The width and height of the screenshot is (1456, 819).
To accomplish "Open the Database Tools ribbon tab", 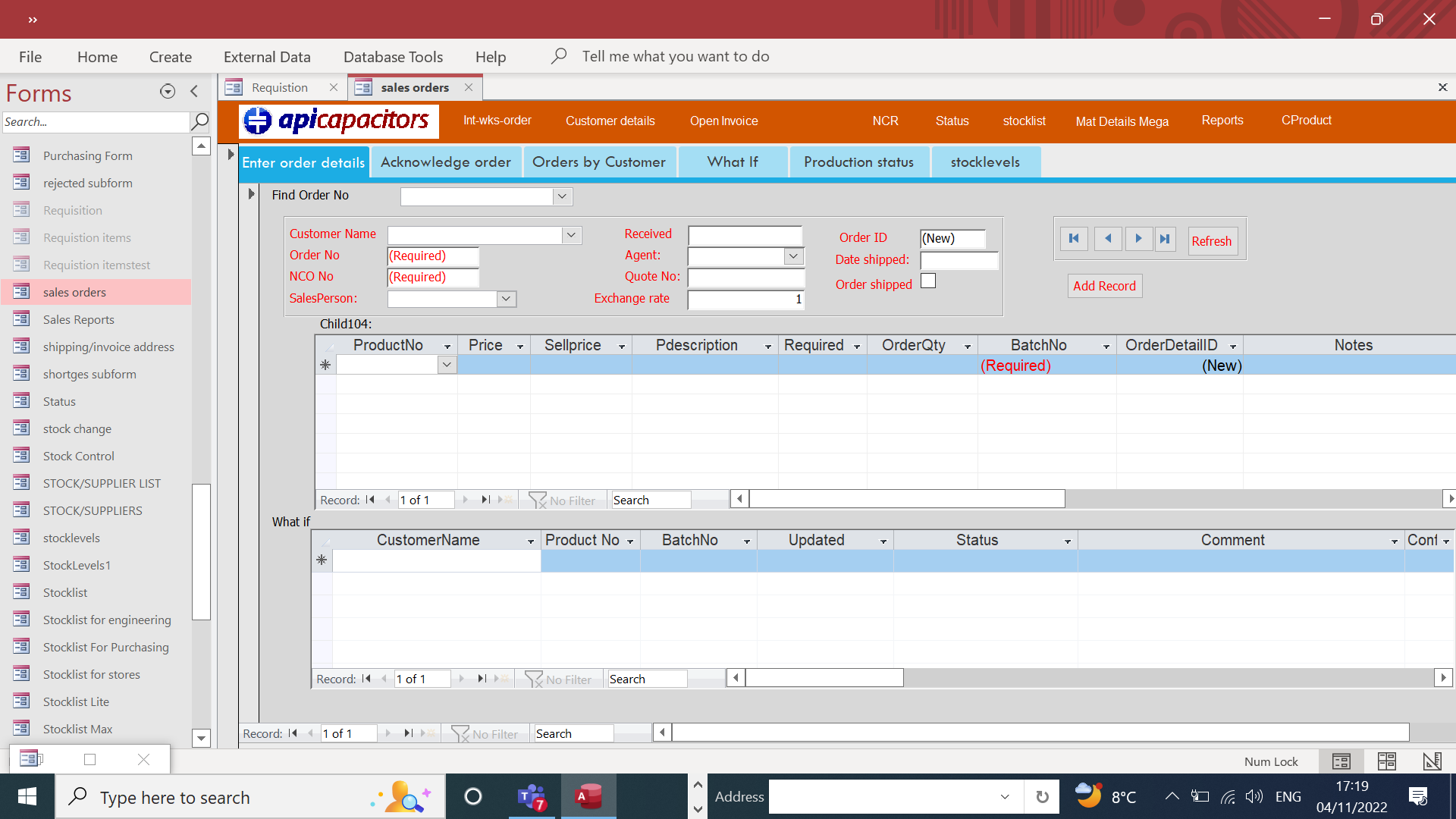I will 393,57.
